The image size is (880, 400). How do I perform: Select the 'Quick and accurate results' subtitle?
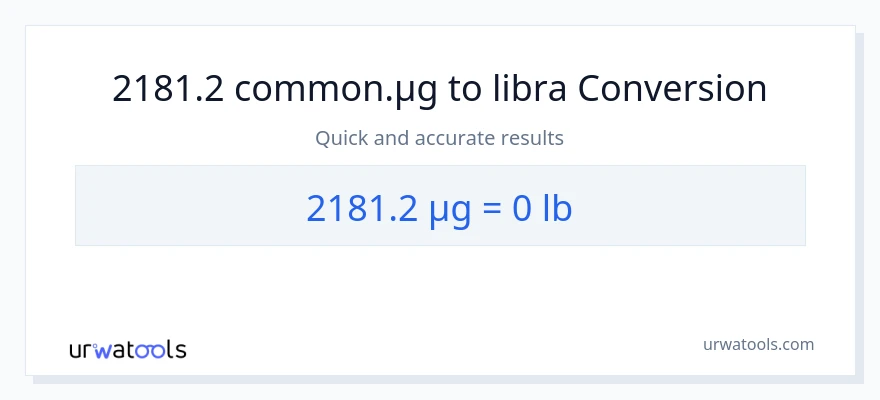pos(440,138)
